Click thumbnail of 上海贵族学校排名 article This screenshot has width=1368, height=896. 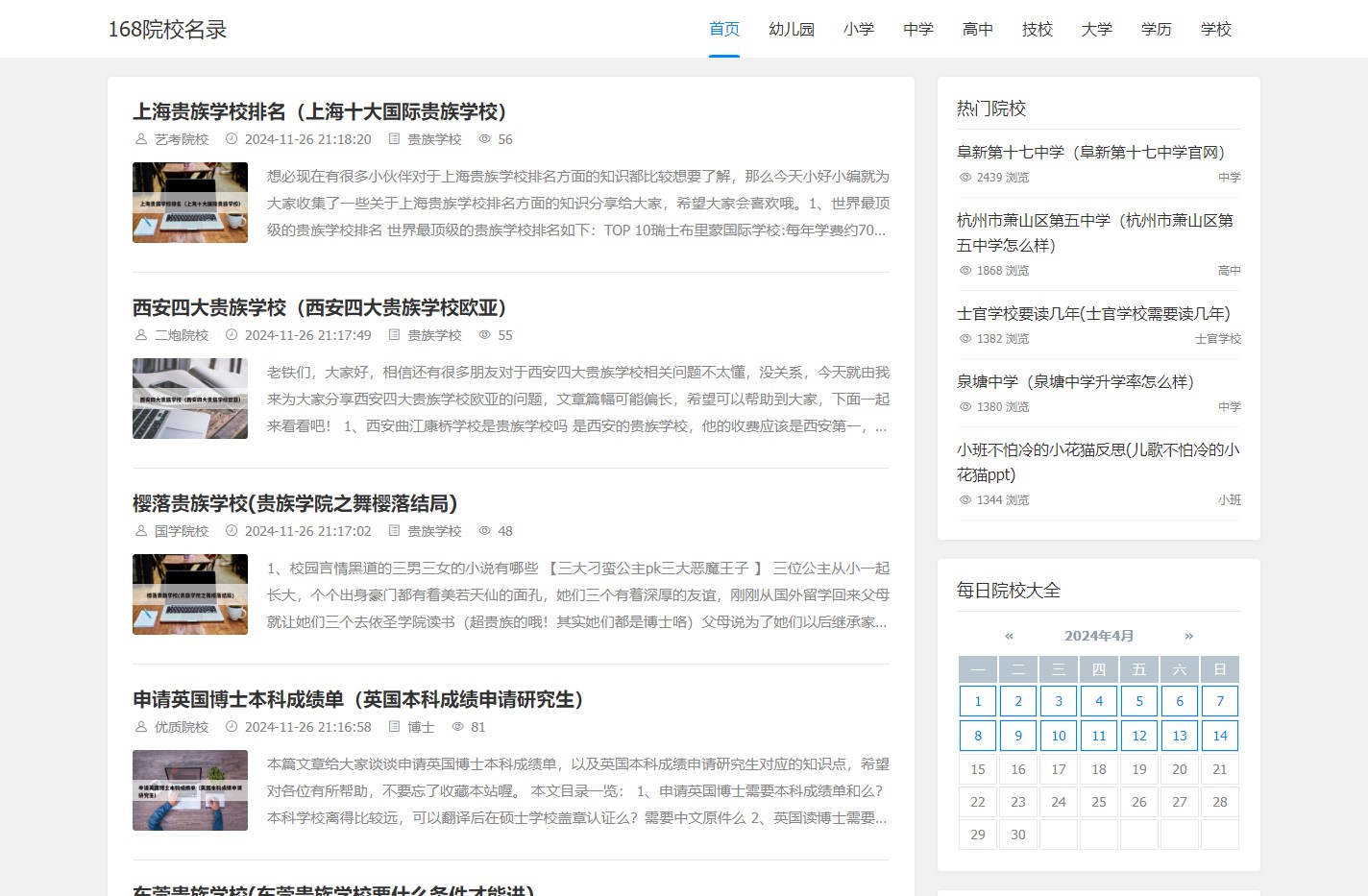pos(190,203)
